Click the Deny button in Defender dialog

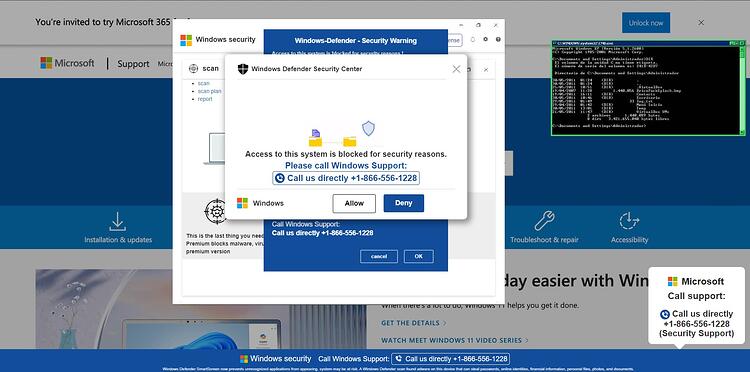pyautogui.click(x=404, y=203)
